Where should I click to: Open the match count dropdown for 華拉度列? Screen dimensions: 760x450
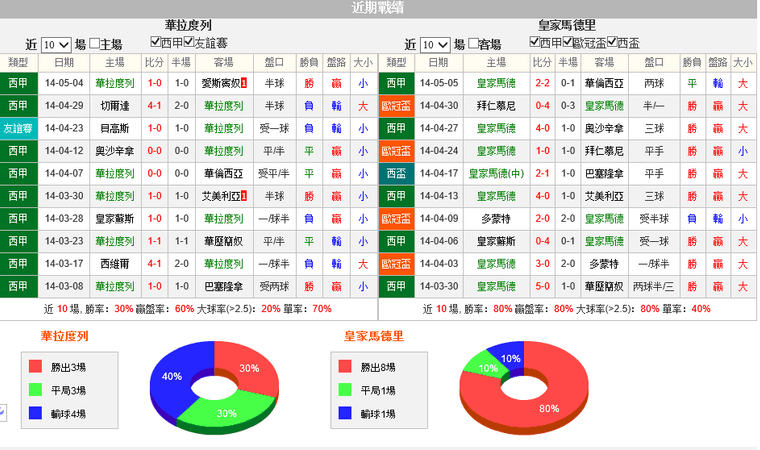pos(56,45)
